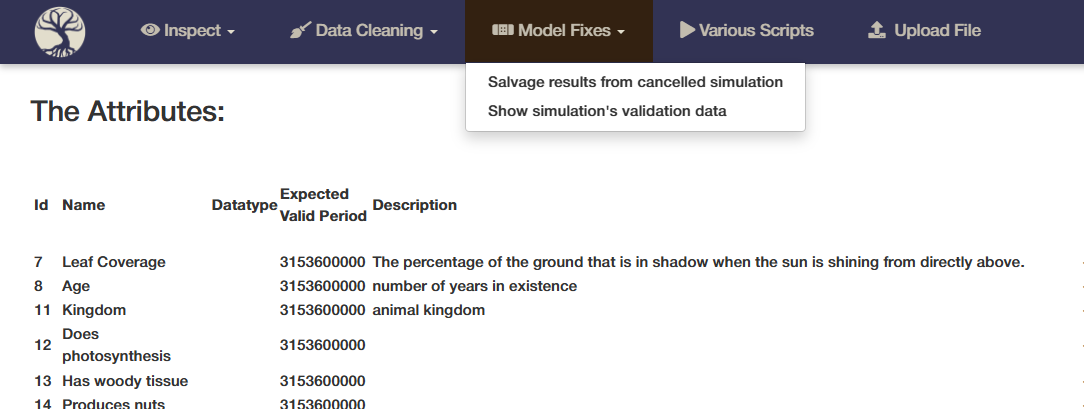Click the Age attribute row name

tap(76, 286)
